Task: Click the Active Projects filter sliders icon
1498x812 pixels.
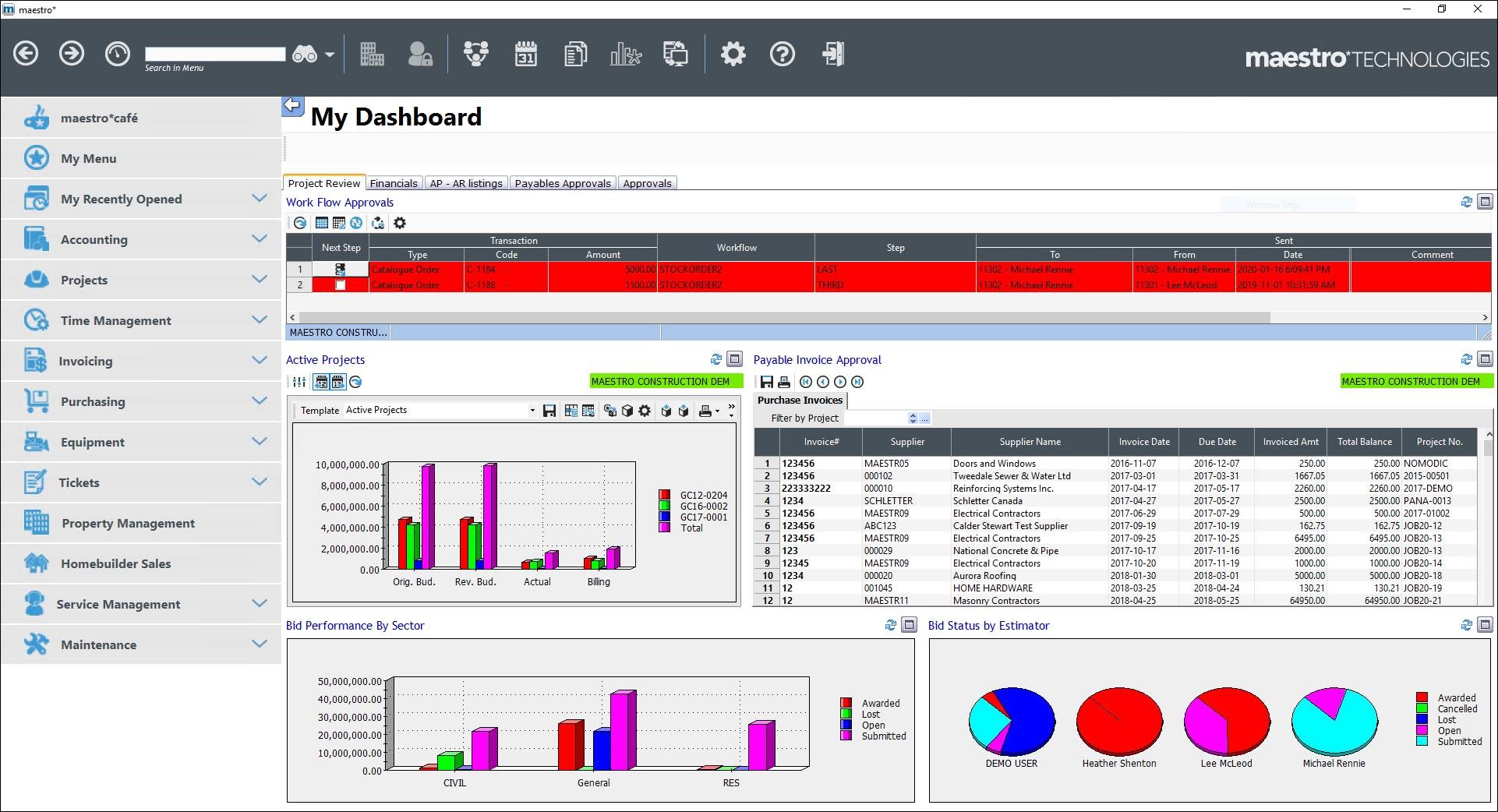Action: tap(299, 382)
